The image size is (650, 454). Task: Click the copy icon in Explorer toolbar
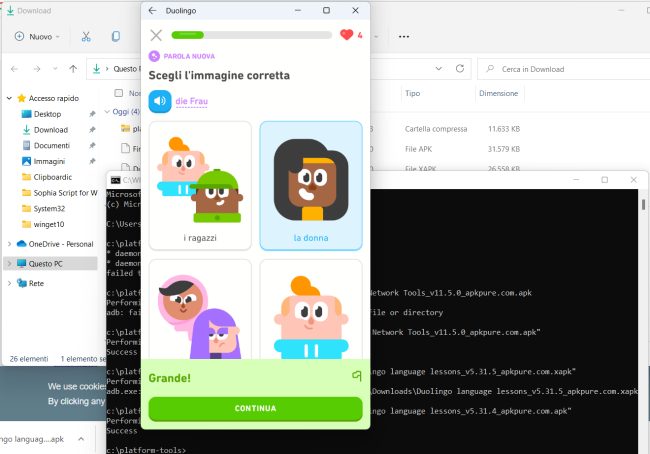coord(116,36)
